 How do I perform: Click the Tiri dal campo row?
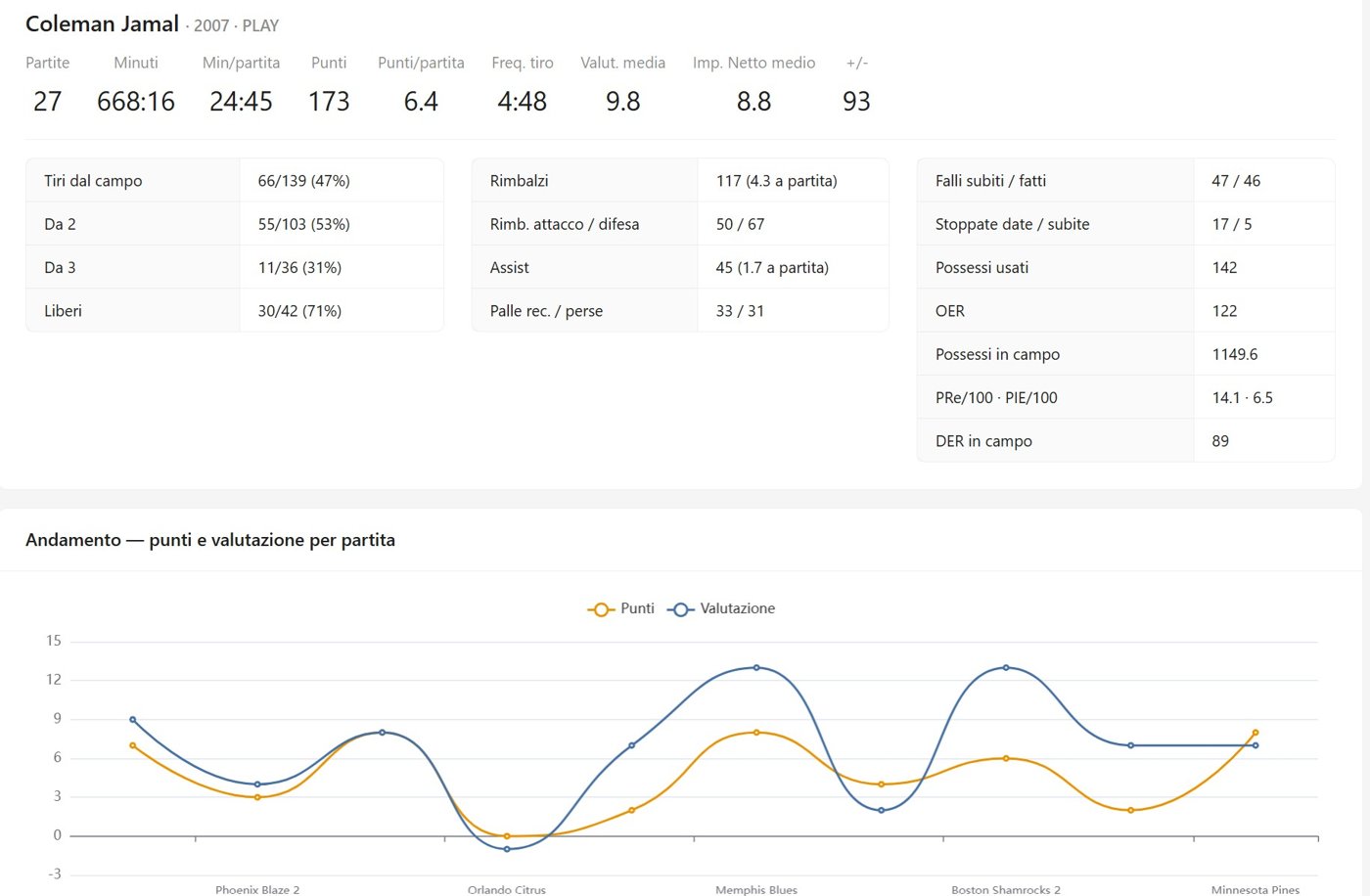235,181
